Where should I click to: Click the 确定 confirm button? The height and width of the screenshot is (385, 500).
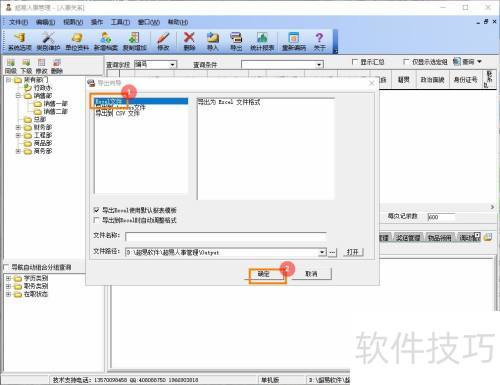coord(264,274)
